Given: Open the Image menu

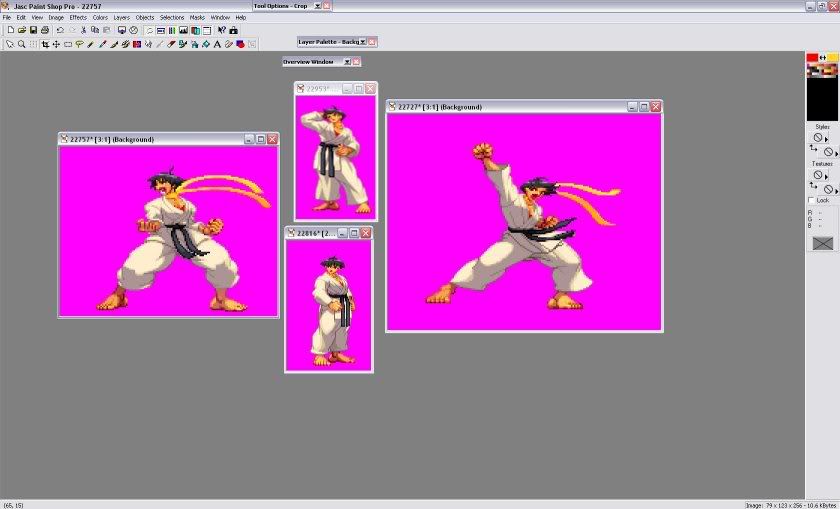Looking at the screenshot, I should pos(56,18).
